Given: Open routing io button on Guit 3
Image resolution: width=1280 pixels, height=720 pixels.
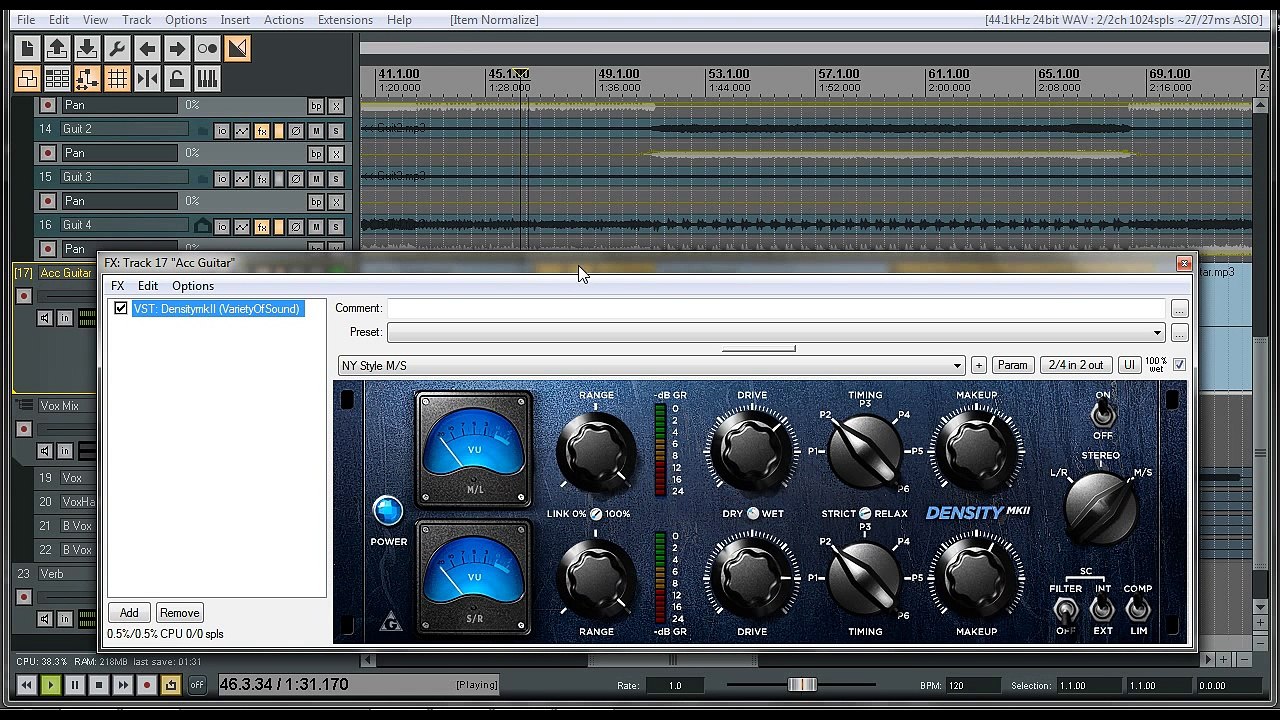Looking at the screenshot, I should coord(222,179).
